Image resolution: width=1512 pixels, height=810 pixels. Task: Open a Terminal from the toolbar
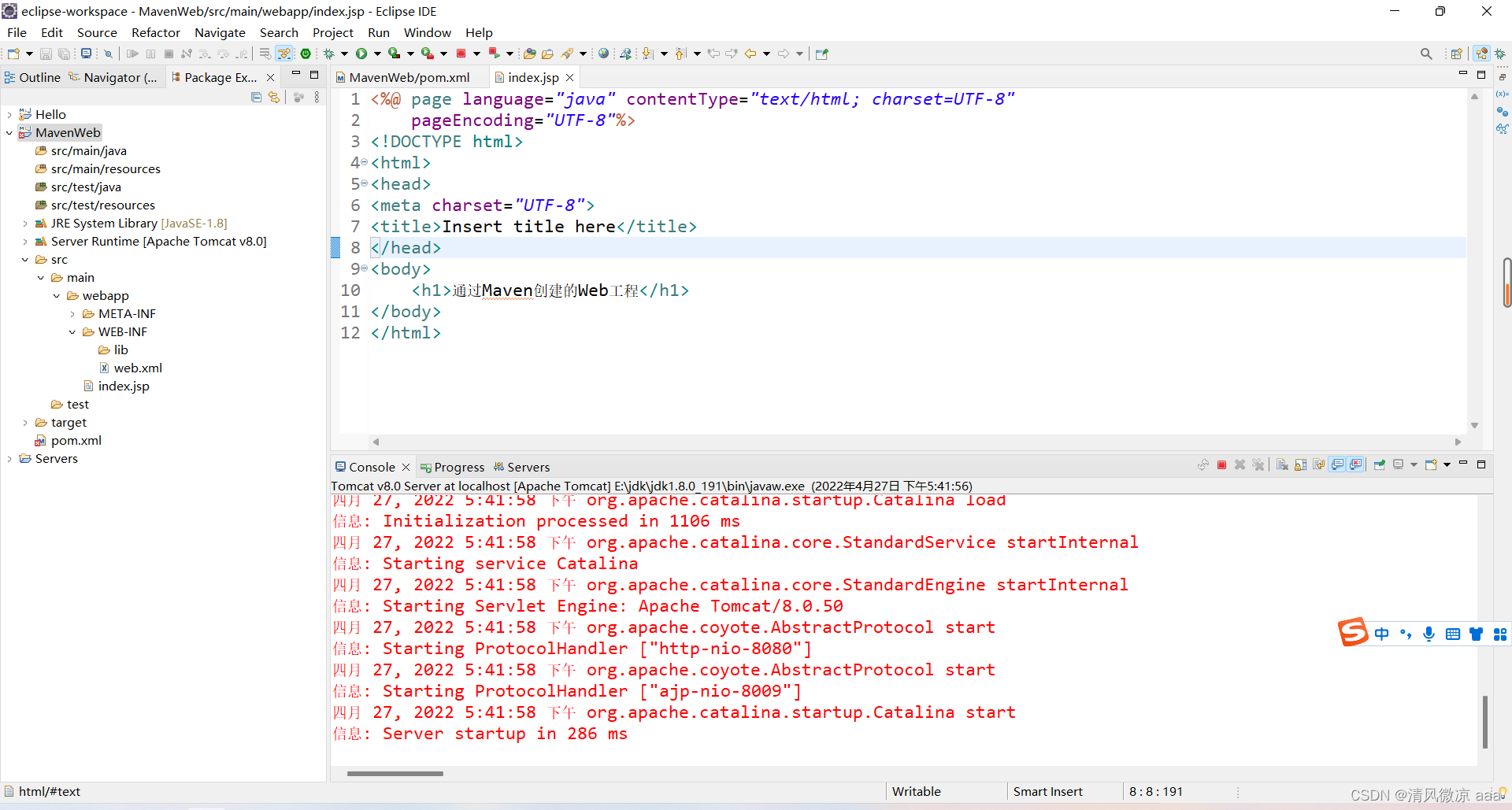(x=86, y=54)
